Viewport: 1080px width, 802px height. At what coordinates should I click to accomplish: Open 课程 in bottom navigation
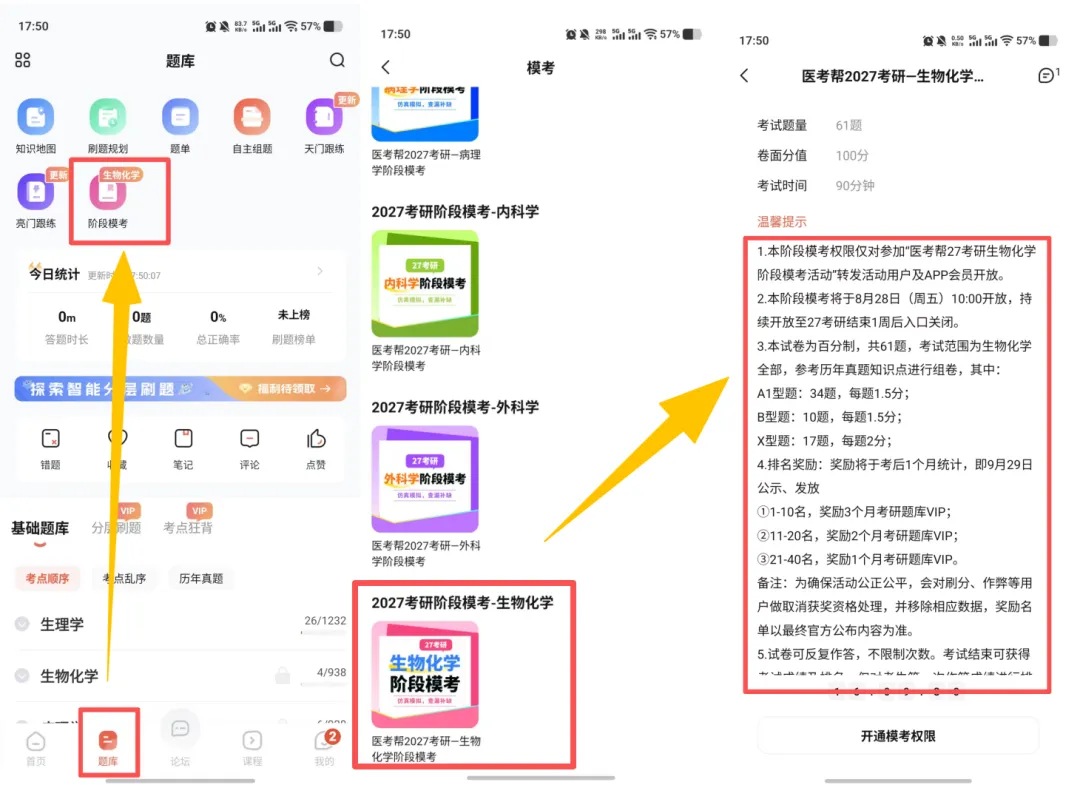coord(252,748)
